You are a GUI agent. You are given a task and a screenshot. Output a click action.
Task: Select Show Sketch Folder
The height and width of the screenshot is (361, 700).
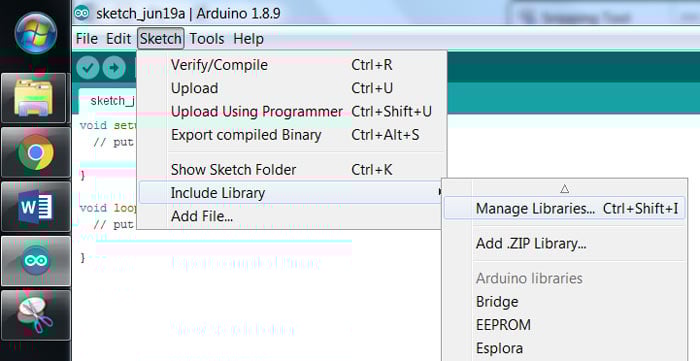coord(292,170)
